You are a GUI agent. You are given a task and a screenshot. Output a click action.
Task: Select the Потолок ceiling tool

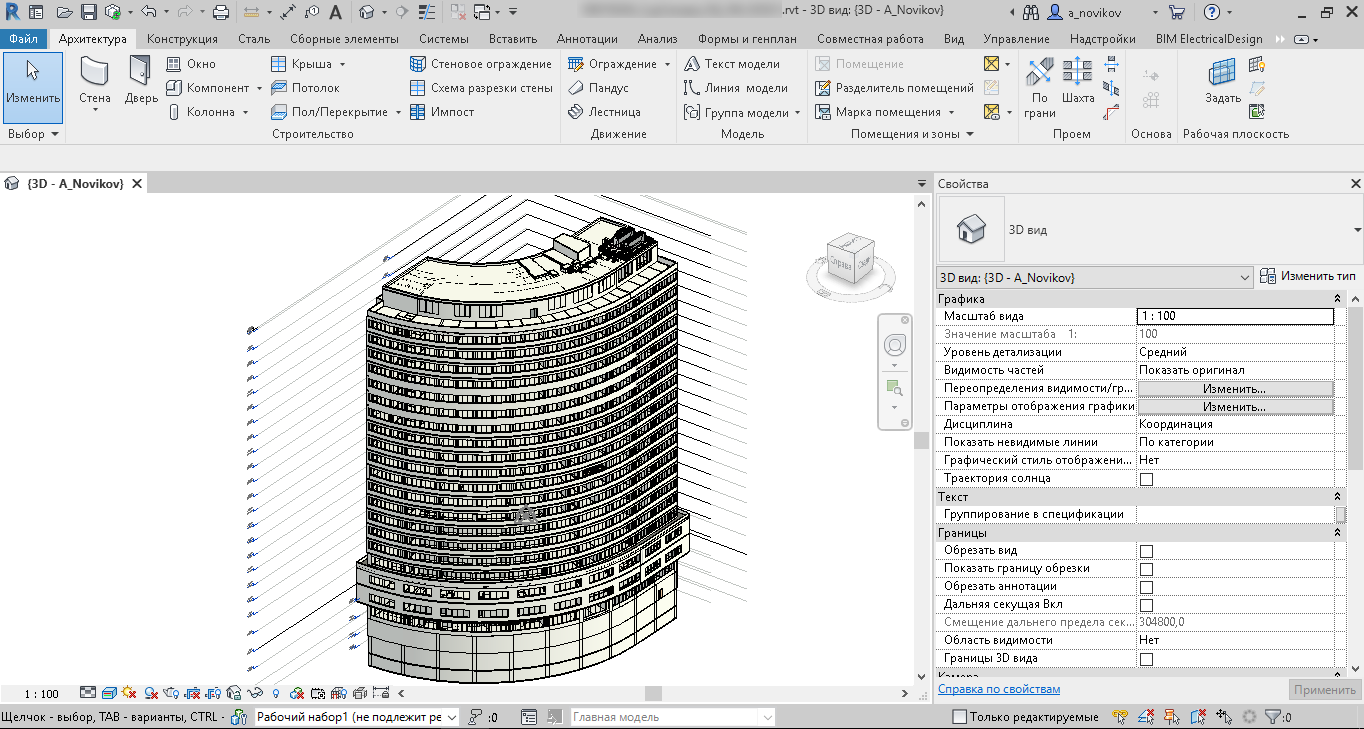[305, 88]
